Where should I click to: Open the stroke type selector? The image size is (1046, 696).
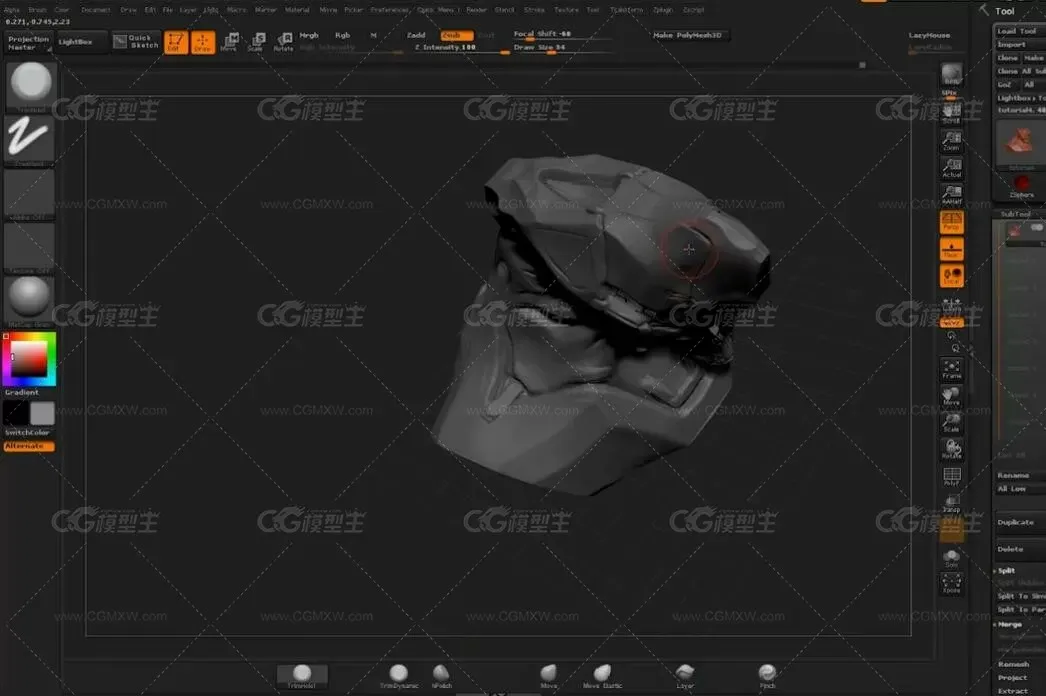[x=30, y=139]
